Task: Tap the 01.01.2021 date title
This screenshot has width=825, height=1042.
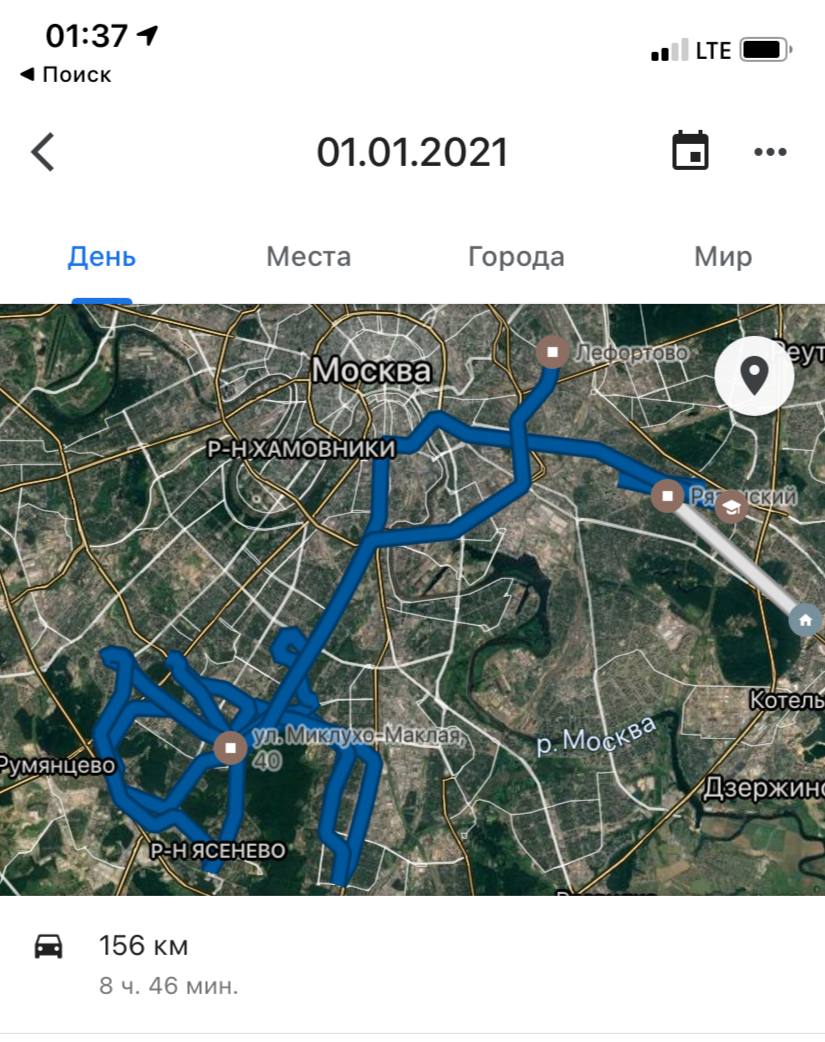Action: click(x=412, y=152)
